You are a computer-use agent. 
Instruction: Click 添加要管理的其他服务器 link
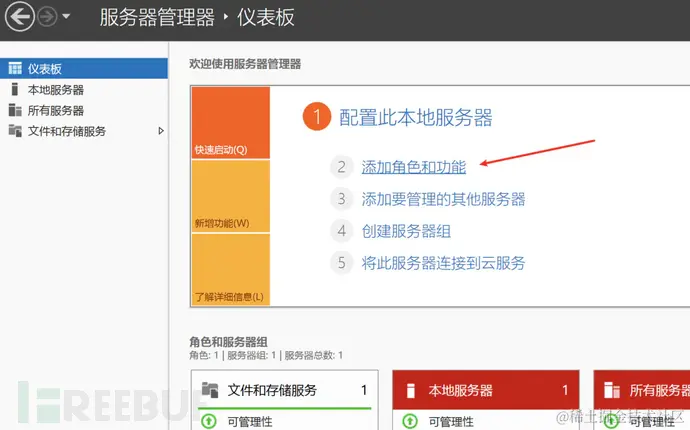coord(444,199)
